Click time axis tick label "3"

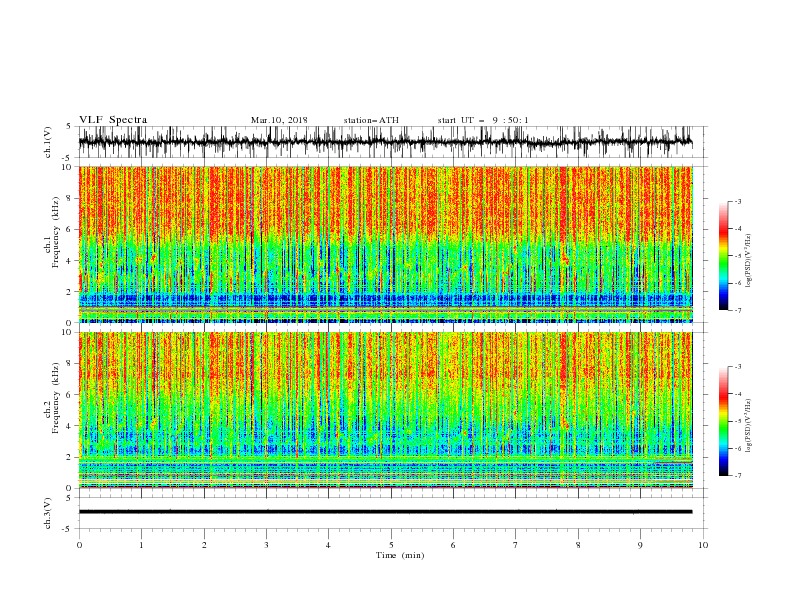(x=266, y=545)
